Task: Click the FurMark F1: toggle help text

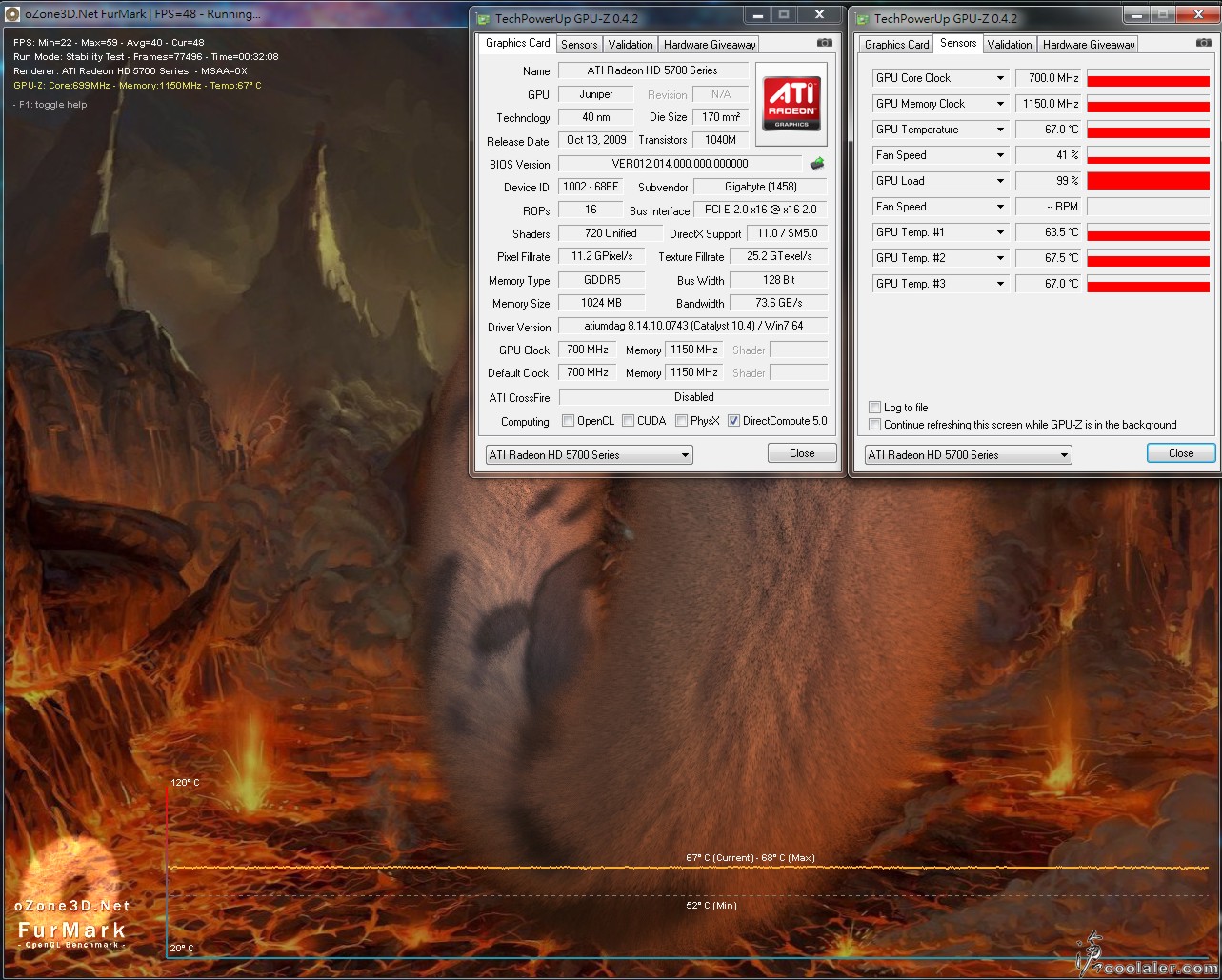Action: tap(50, 105)
